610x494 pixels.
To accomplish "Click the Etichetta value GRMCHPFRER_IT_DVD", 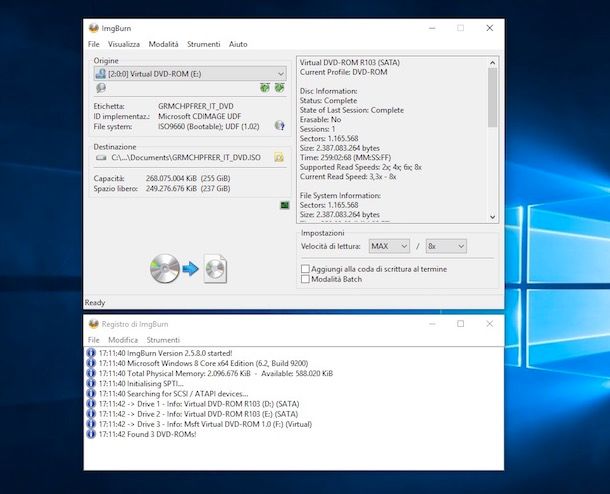I will [x=196, y=106].
